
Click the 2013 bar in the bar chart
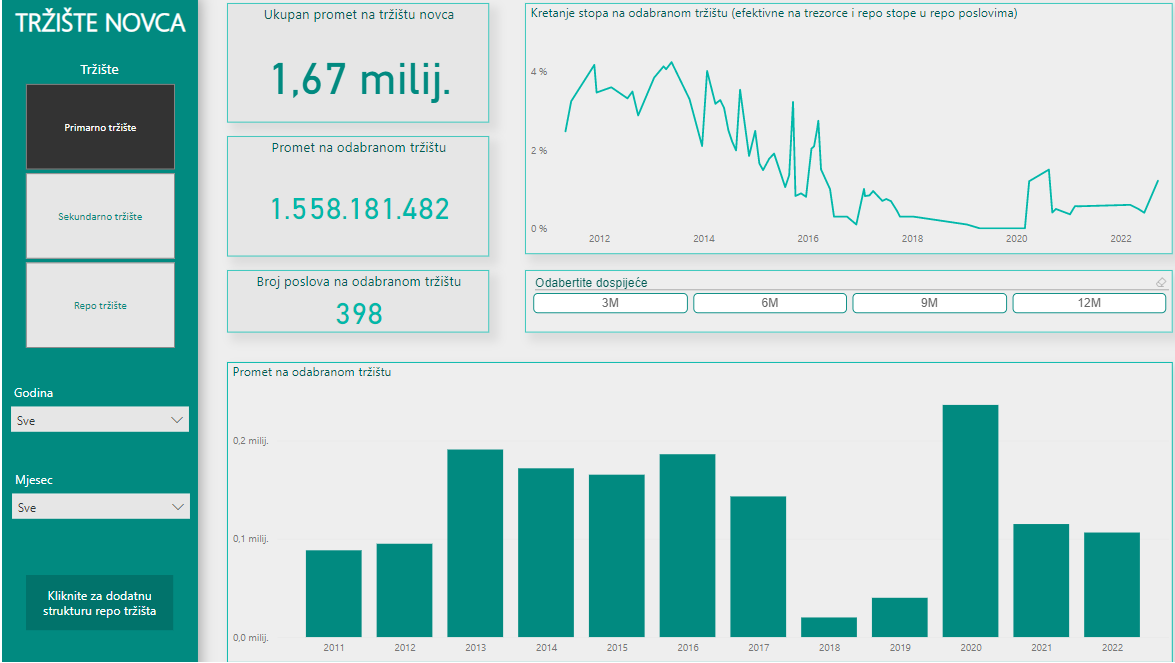coord(475,543)
